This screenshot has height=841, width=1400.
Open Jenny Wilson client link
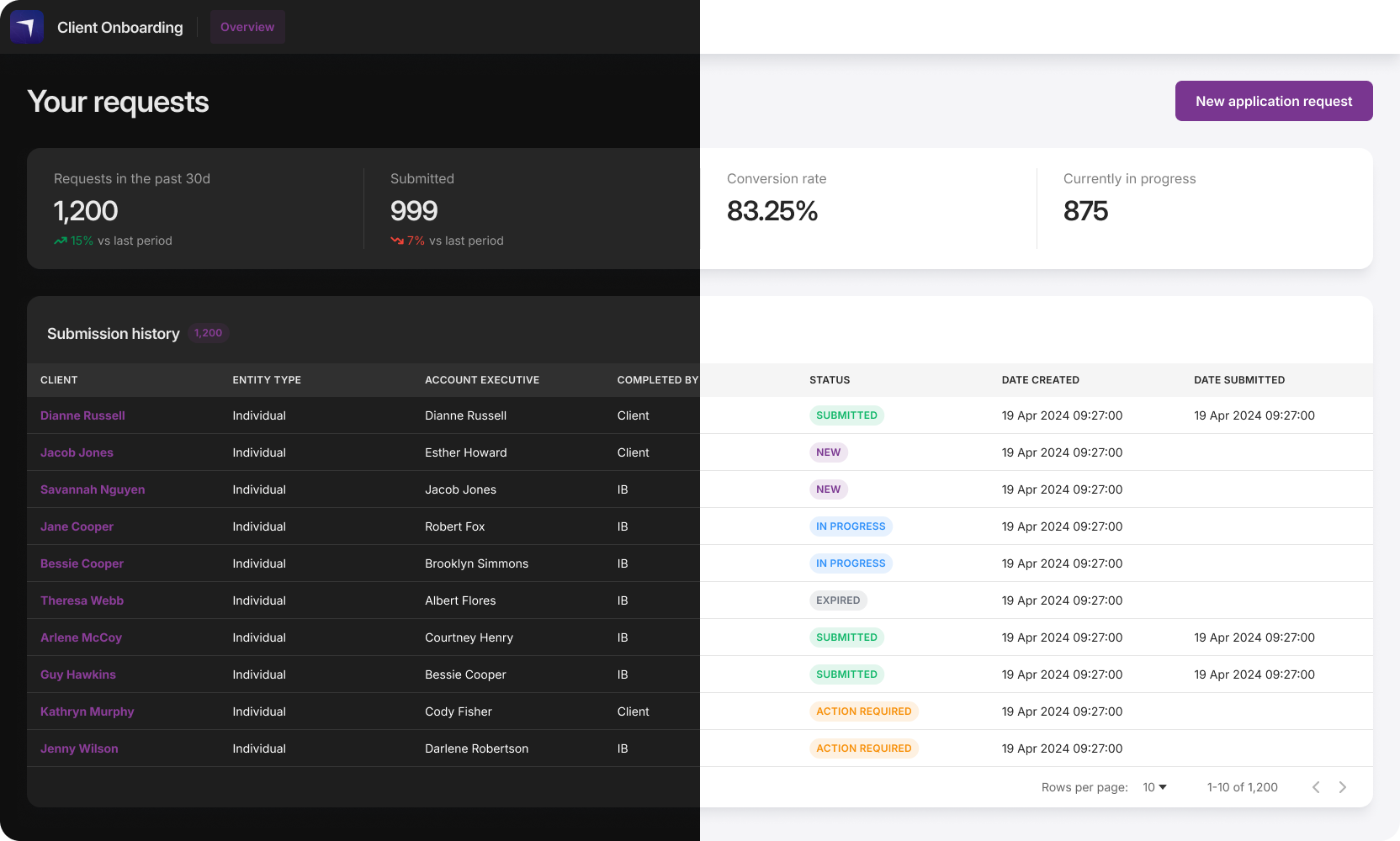[79, 748]
